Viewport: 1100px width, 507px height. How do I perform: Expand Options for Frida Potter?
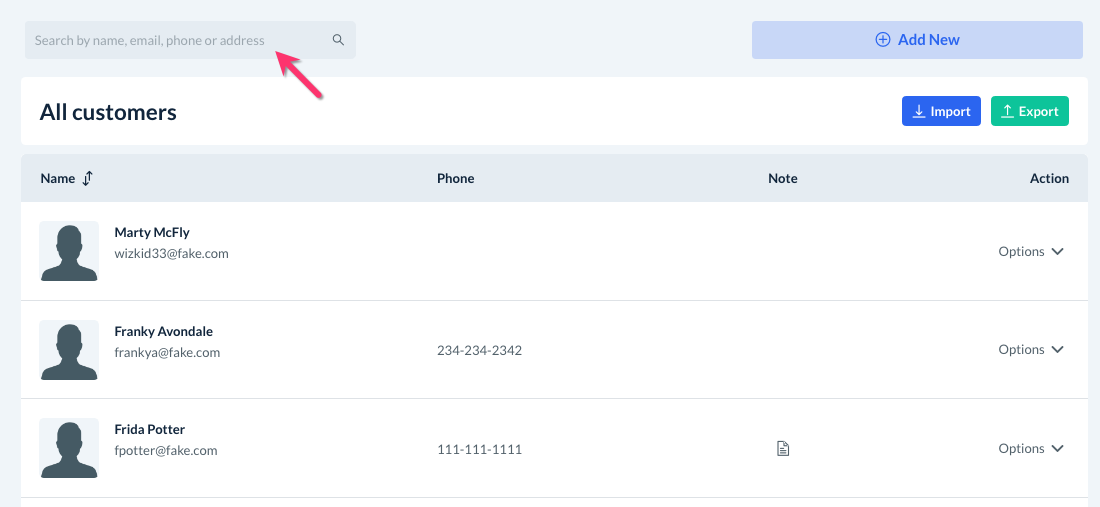point(1031,449)
